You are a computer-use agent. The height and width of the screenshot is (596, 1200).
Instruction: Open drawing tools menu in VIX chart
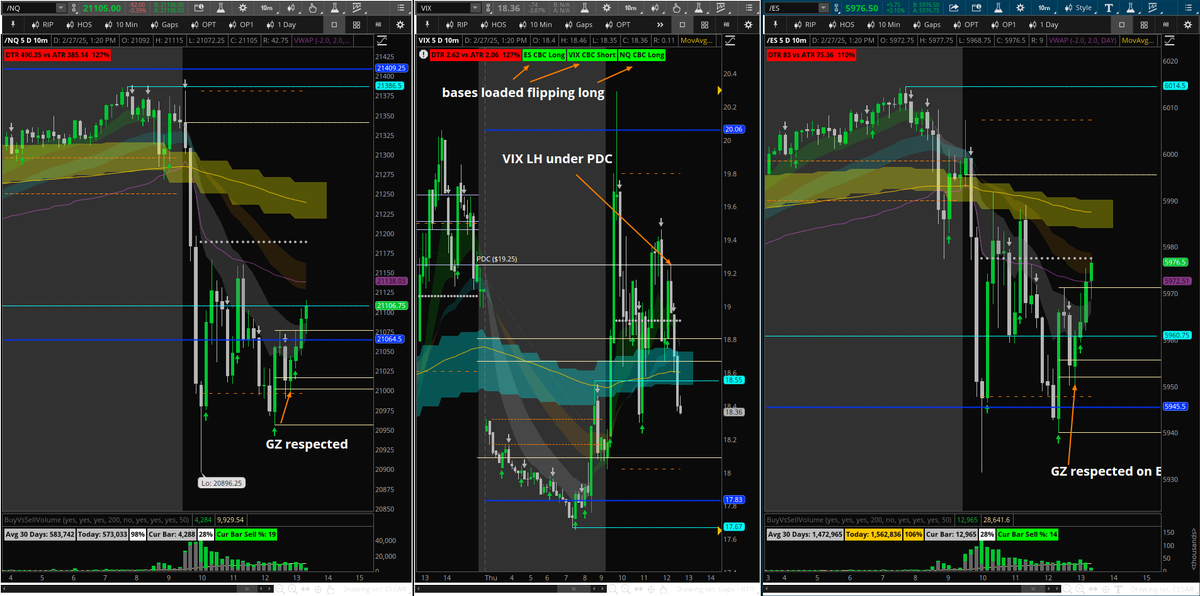pos(676,8)
